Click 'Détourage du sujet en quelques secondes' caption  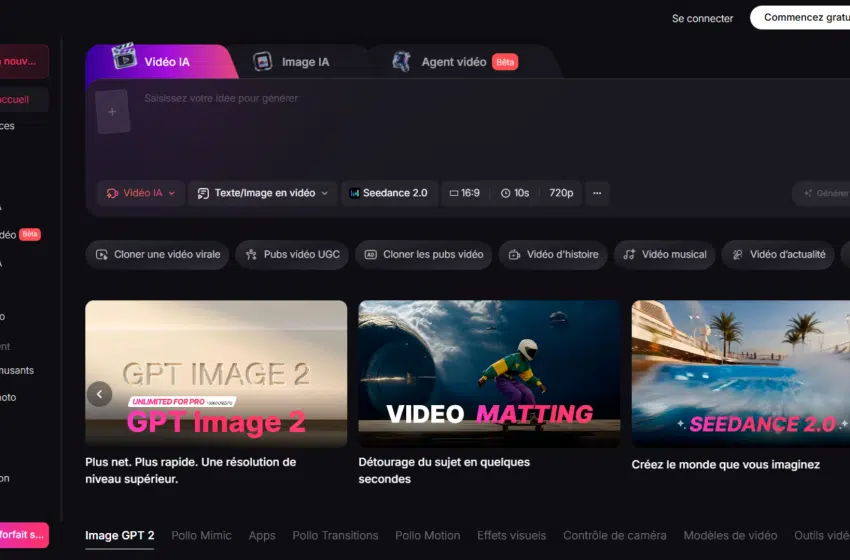(x=444, y=471)
